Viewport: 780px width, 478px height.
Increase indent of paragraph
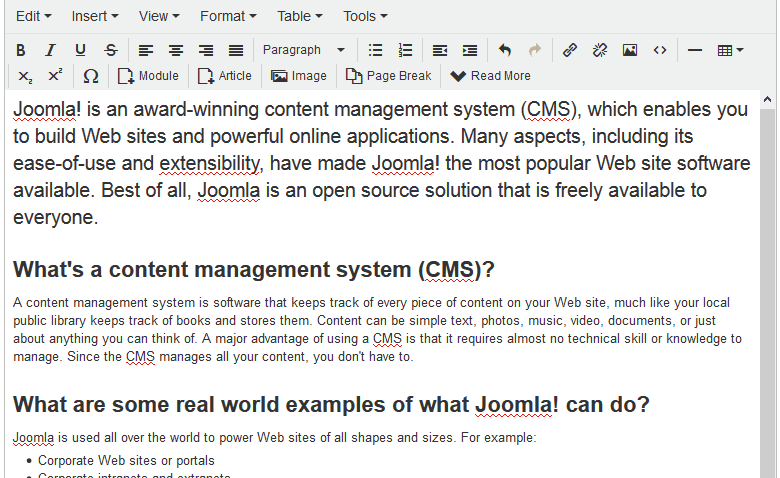tap(470, 50)
